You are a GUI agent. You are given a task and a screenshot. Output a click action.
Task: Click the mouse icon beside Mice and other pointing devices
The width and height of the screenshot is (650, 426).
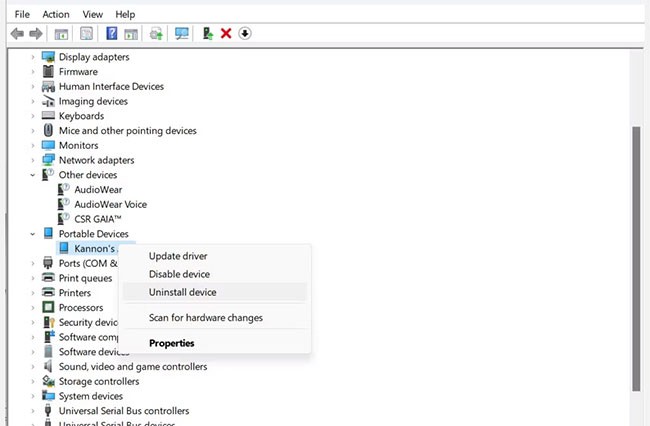(48, 130)
